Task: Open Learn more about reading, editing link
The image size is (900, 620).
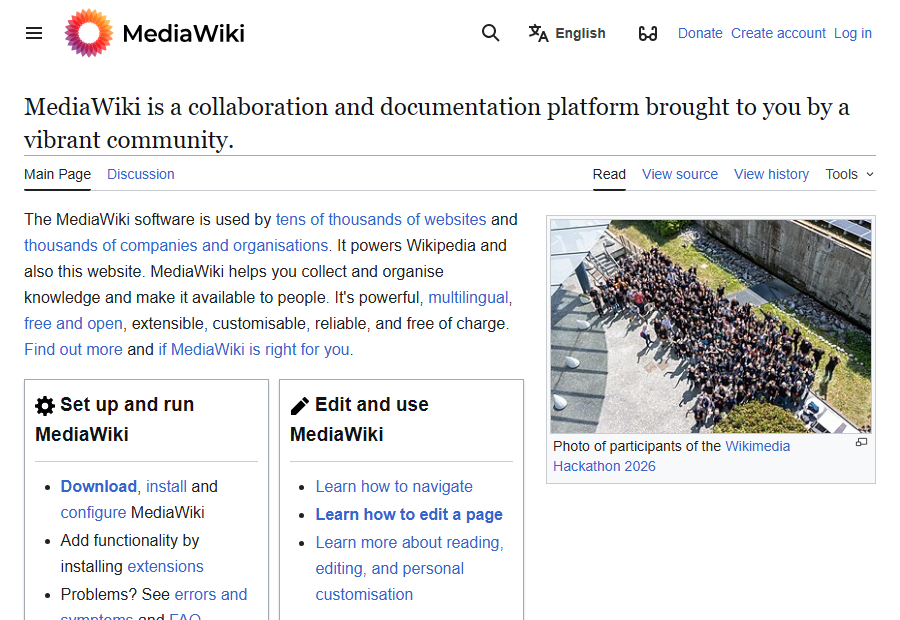Action: coord(409,568)
